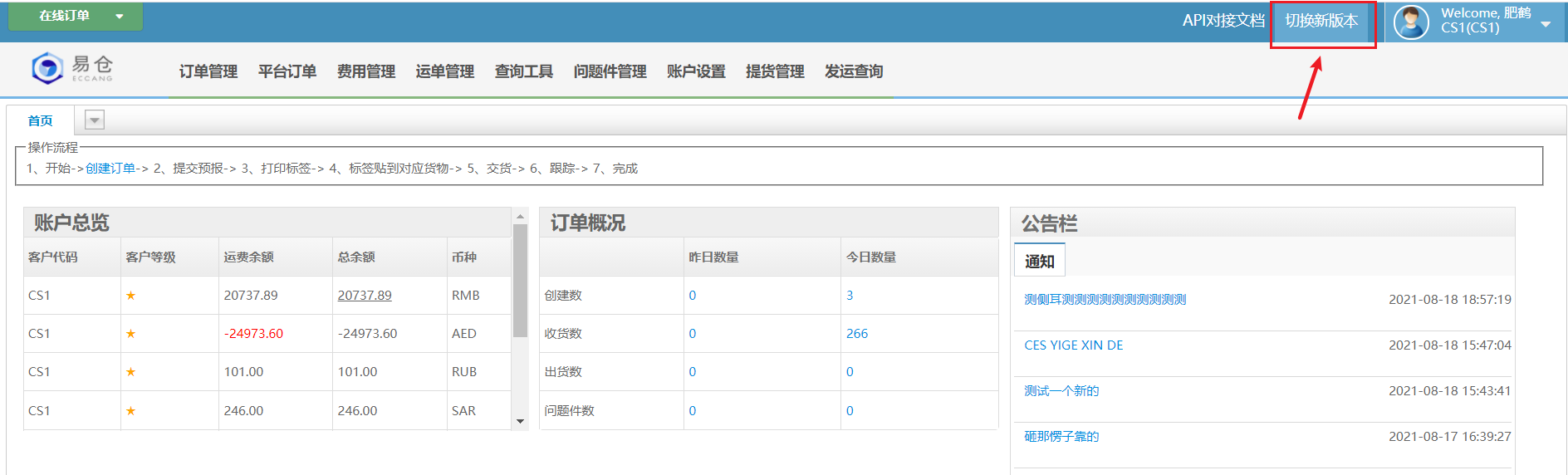Image resolution: width=1568 pixels, height=475 pixels.
Task: Click the star rating in the AED row
Action: click(x=130, y=334)
